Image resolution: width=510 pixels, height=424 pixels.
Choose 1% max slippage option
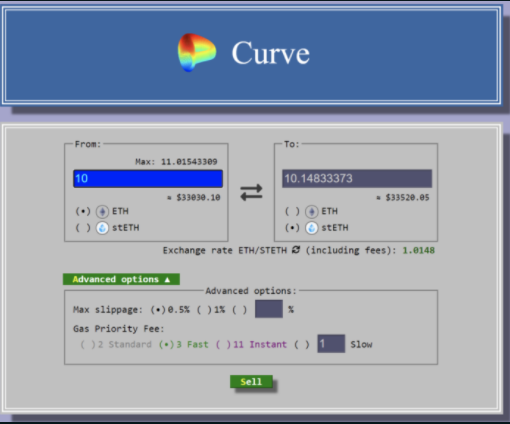211,310
